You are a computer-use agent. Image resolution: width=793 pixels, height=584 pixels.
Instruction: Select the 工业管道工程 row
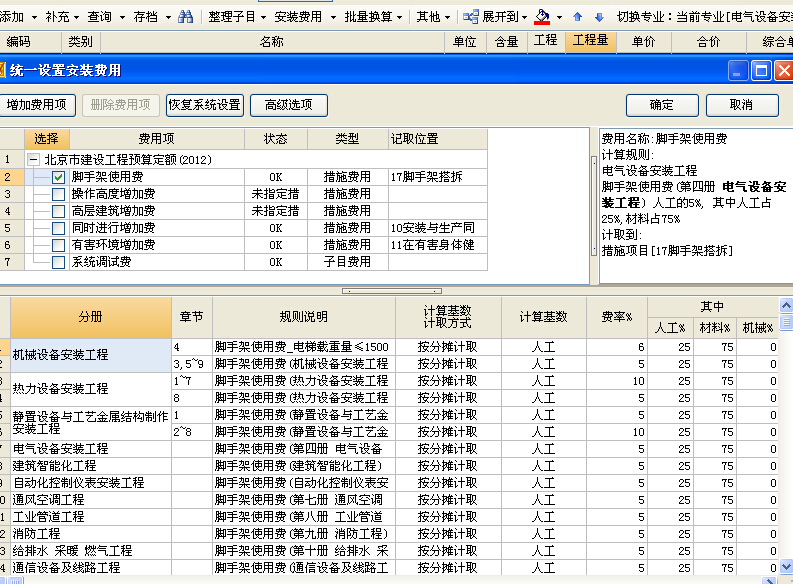[x=91, y=517]
